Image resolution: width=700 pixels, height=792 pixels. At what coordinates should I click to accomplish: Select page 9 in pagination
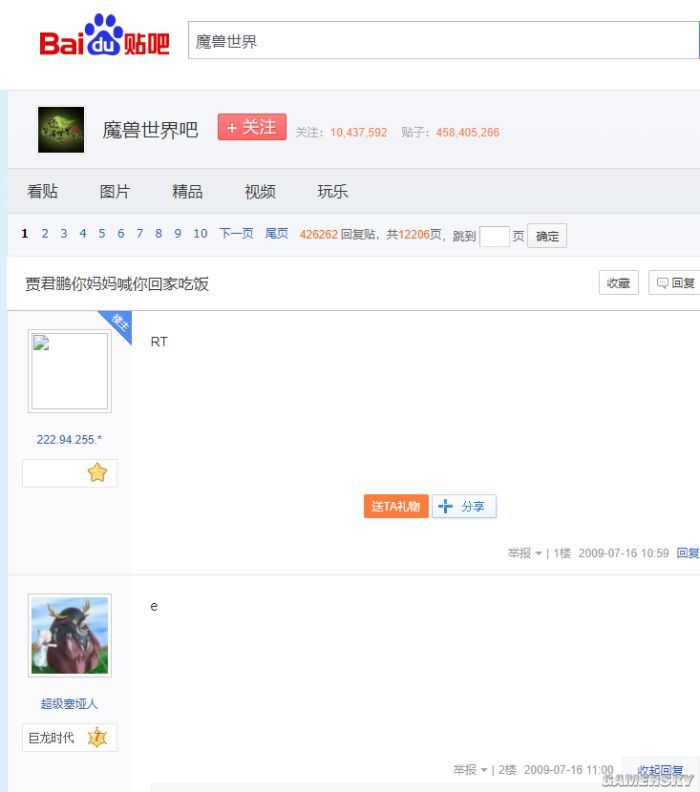(x=178, y=233)
